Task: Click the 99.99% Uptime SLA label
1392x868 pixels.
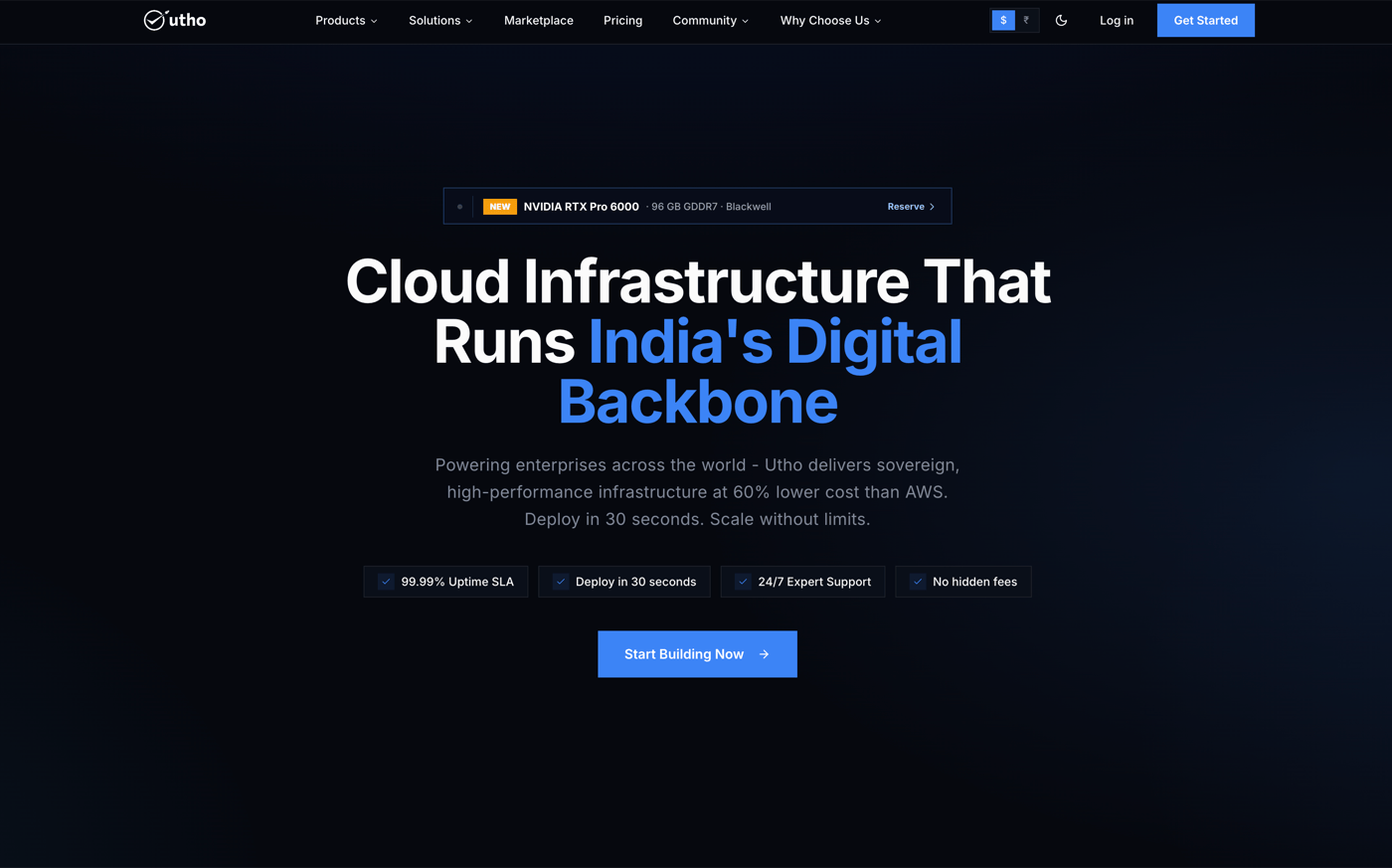Action: [457, 582]
